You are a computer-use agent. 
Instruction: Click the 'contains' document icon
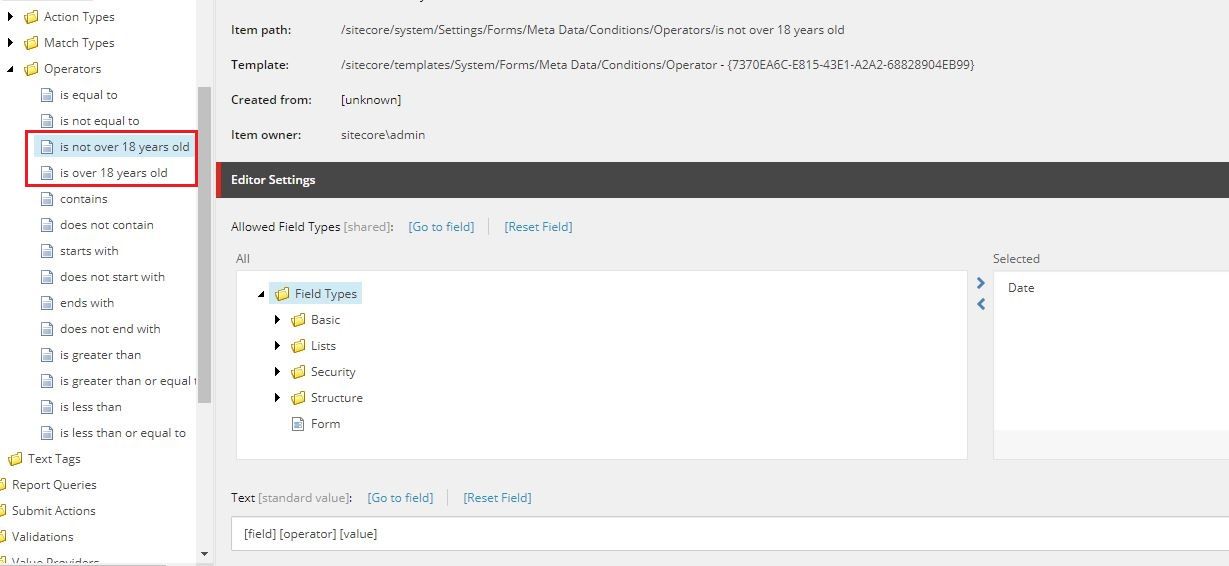click(47, 199)
